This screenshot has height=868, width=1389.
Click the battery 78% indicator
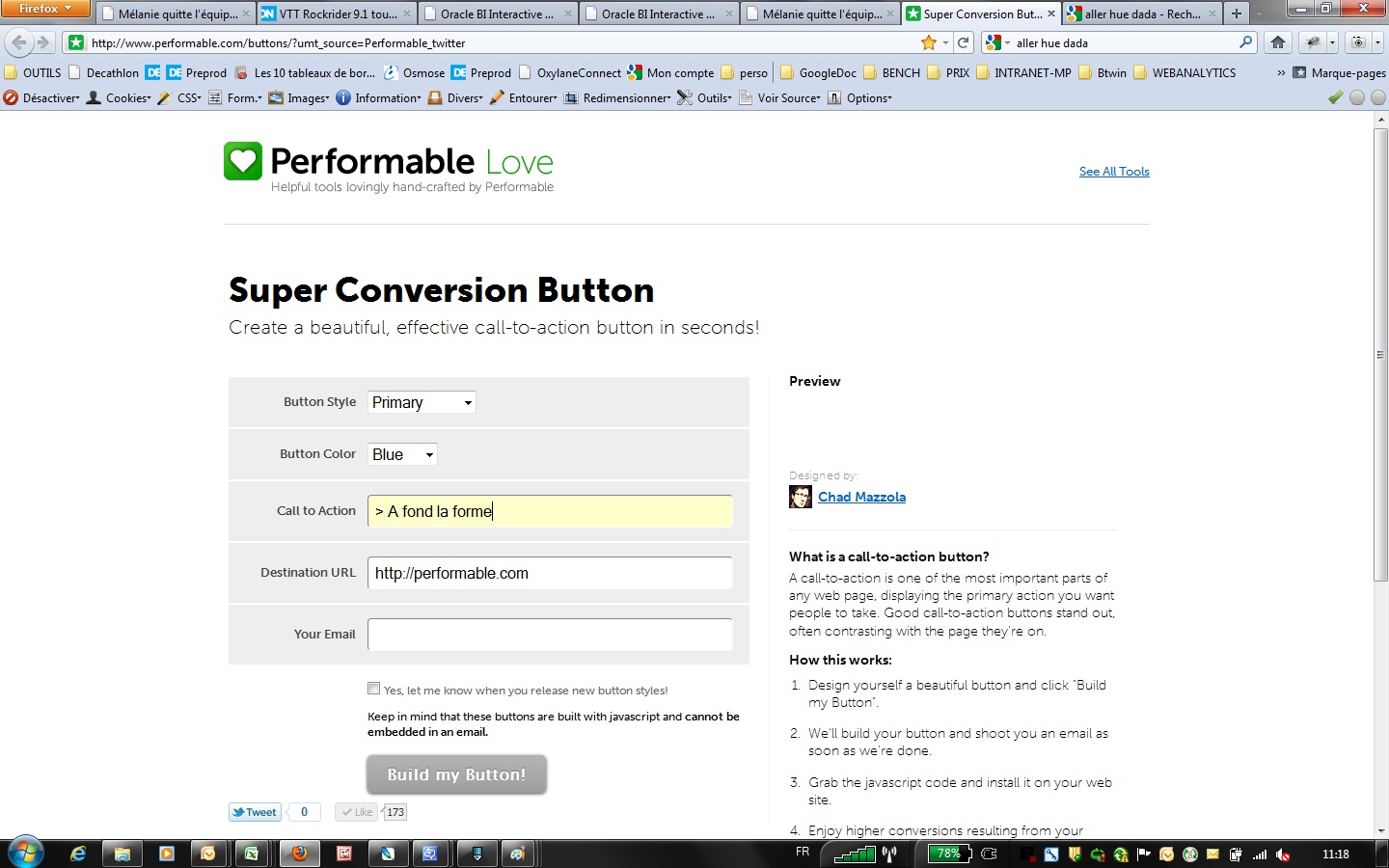(949, 854)
